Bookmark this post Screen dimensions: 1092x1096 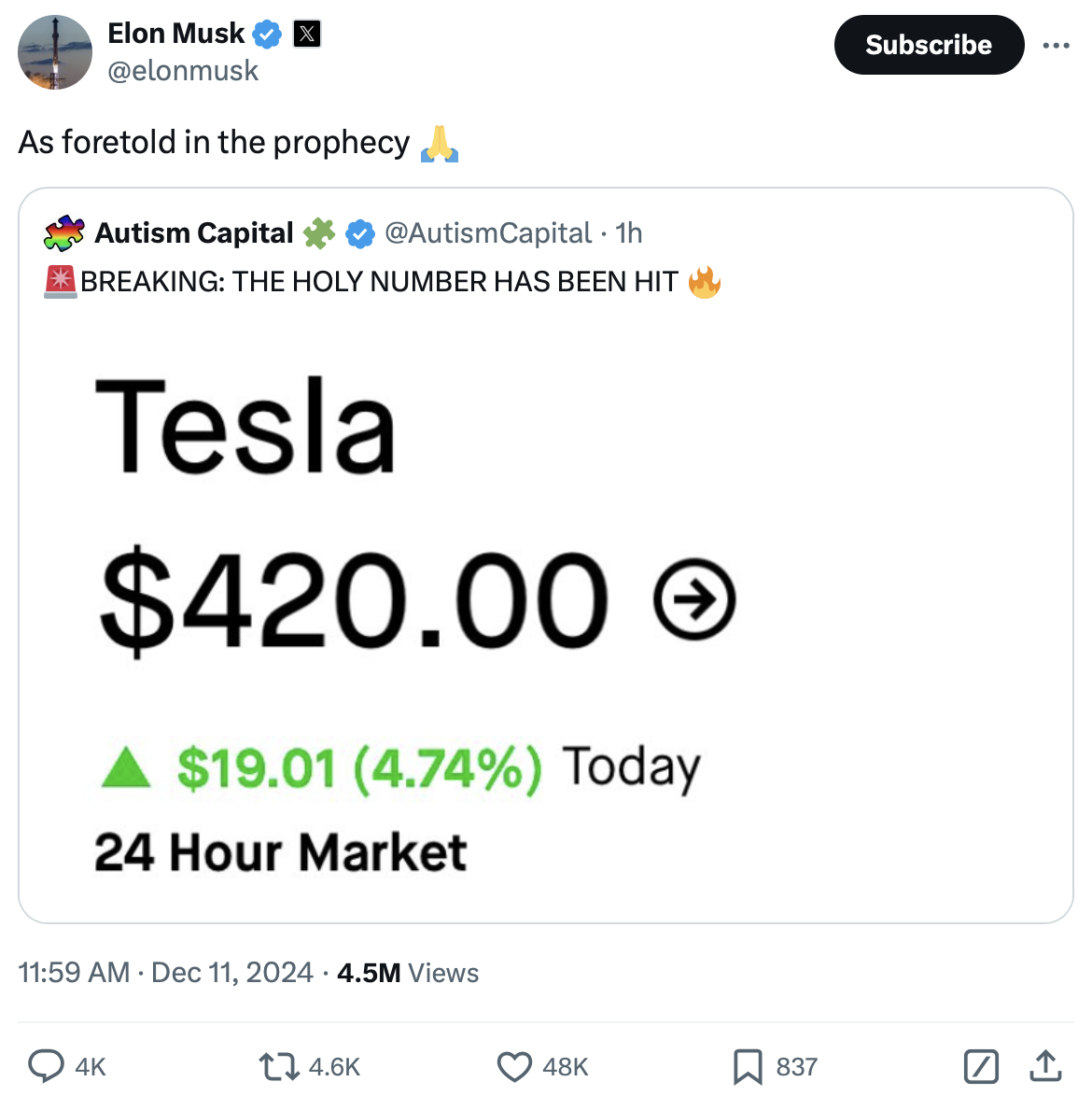[x=748, y=1065]
